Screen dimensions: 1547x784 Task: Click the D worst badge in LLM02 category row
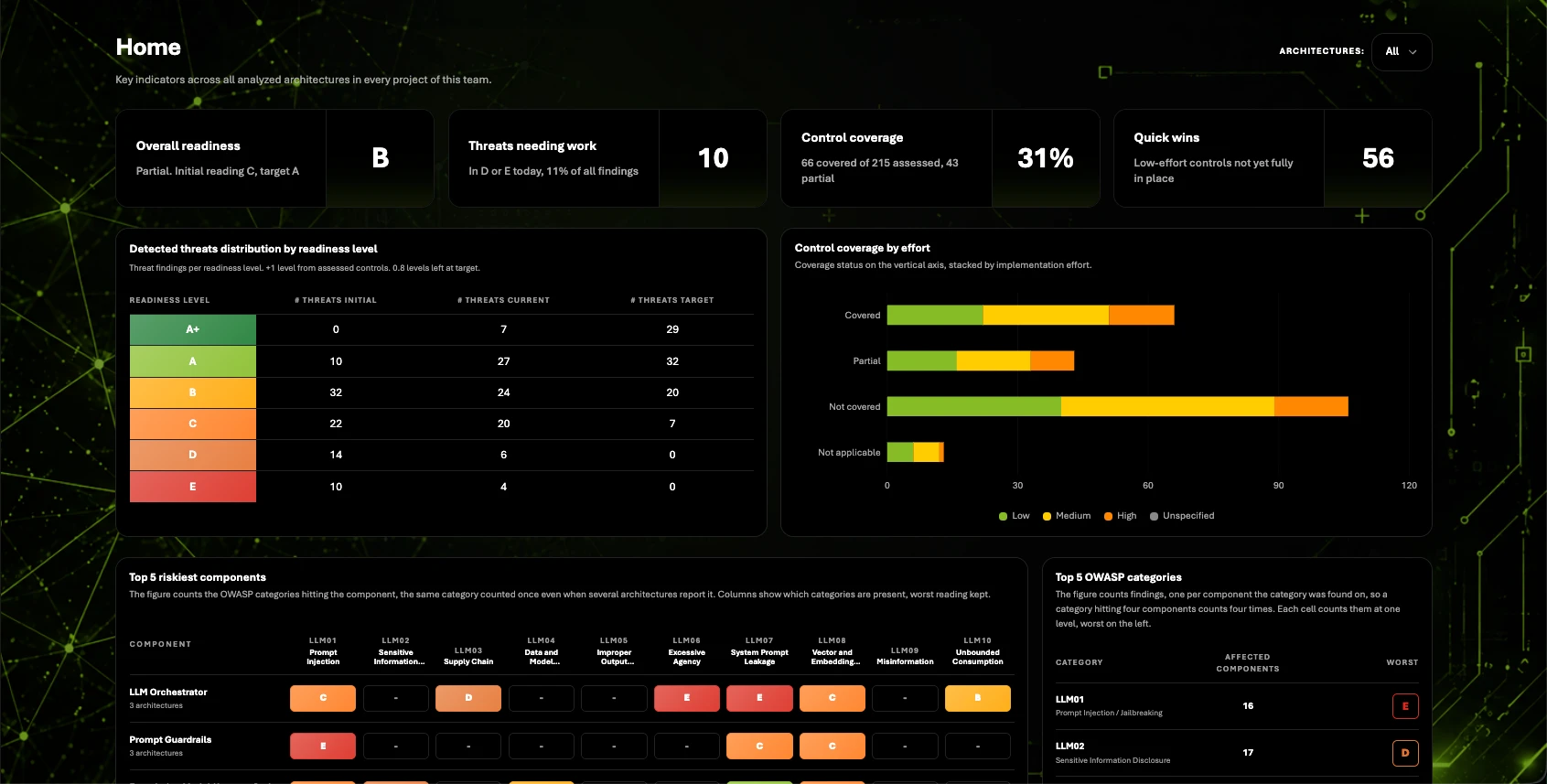pyautogui.click(x=1405, y=753)
